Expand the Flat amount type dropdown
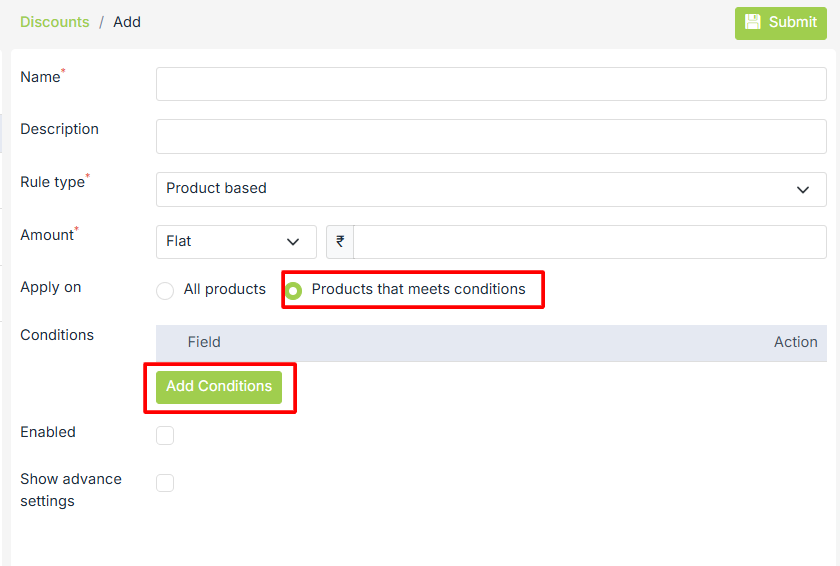The height and width of the screenshot is (566, 840). (x=236, y=242)
